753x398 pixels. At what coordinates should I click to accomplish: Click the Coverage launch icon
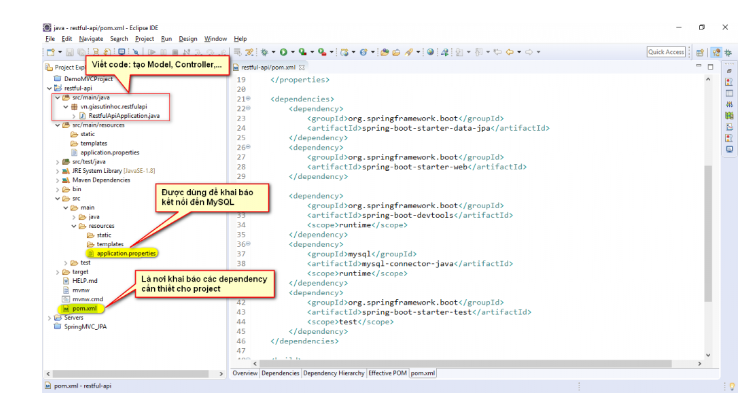click(303, 52)
